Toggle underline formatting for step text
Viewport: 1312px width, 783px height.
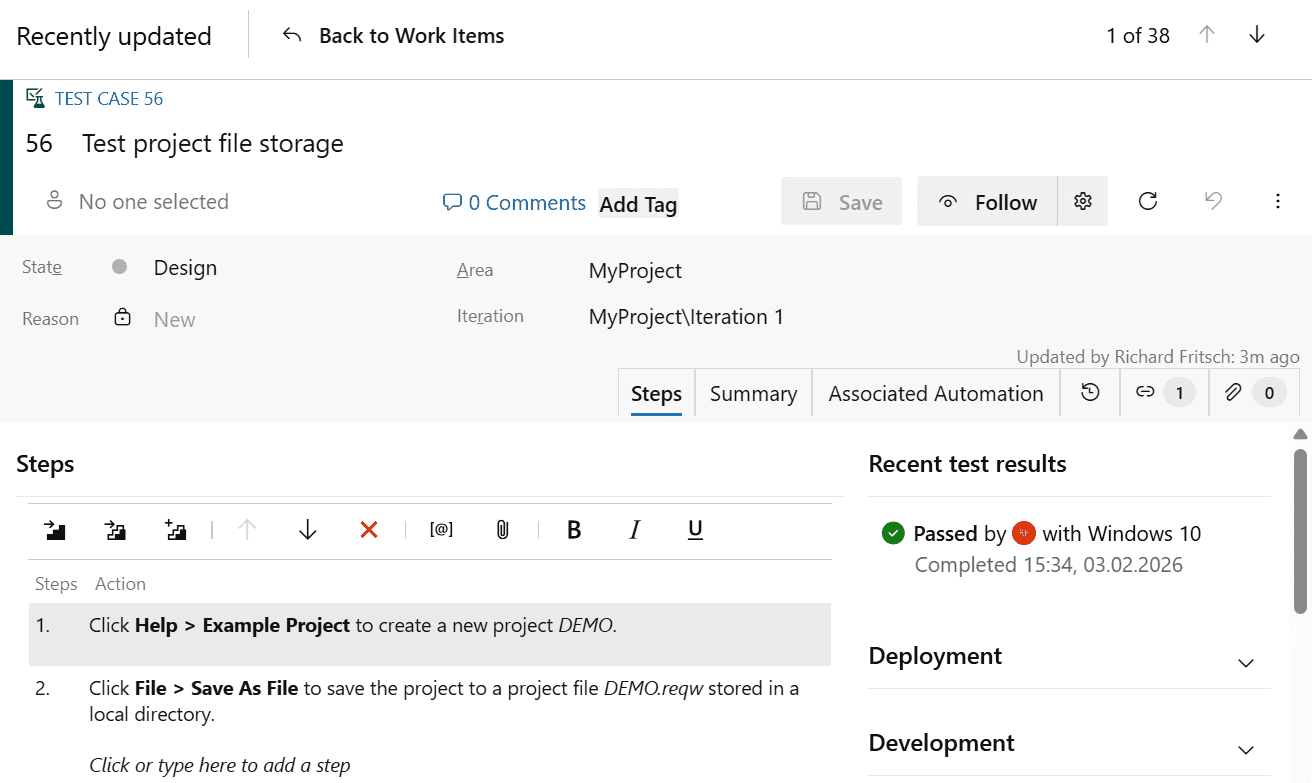[694, 530]
